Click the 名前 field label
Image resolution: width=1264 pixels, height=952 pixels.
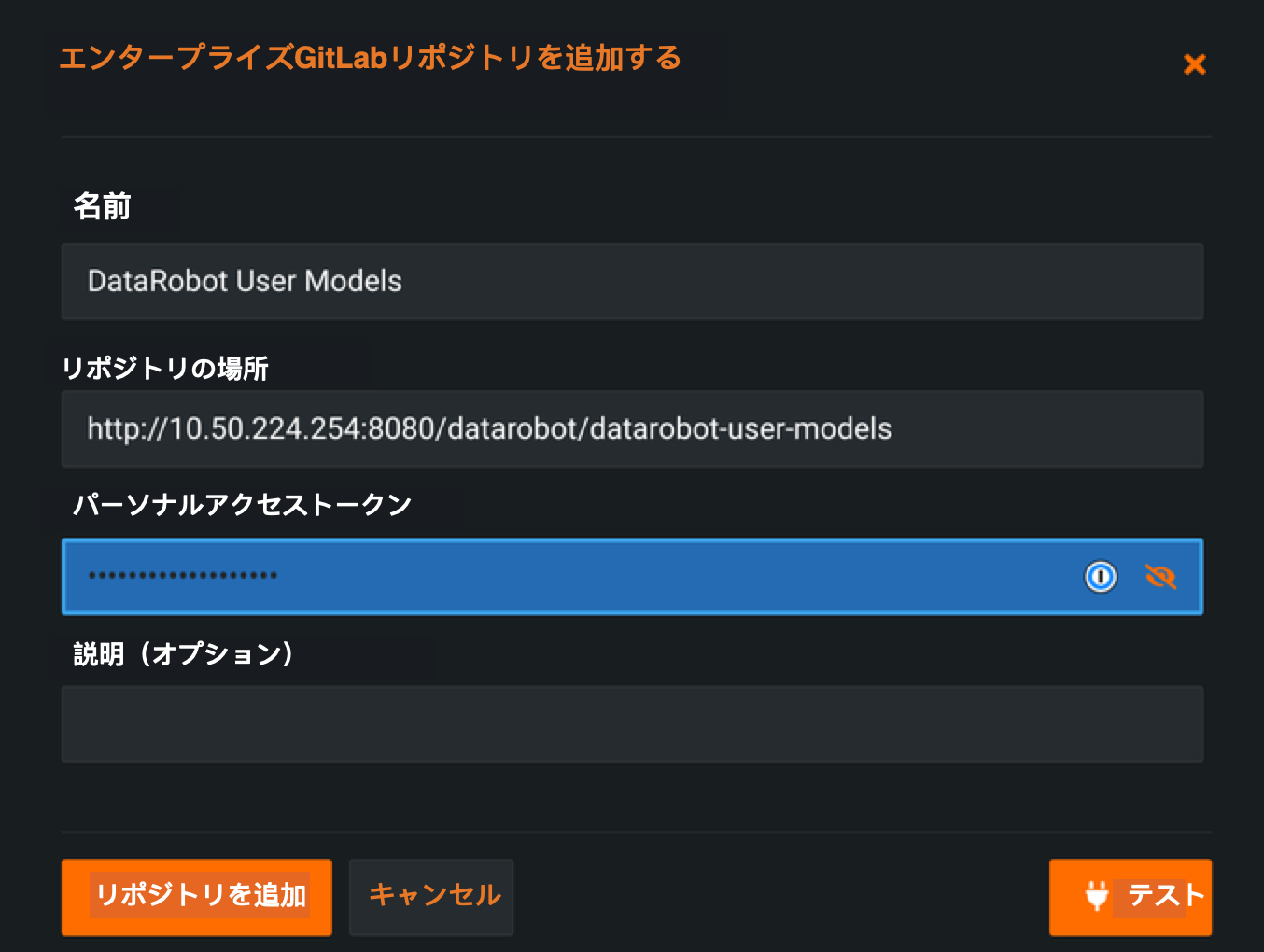point(103,206)
